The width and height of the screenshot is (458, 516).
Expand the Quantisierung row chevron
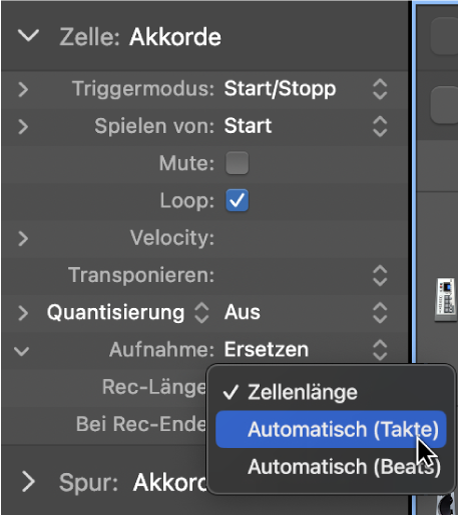coord(23,313)
